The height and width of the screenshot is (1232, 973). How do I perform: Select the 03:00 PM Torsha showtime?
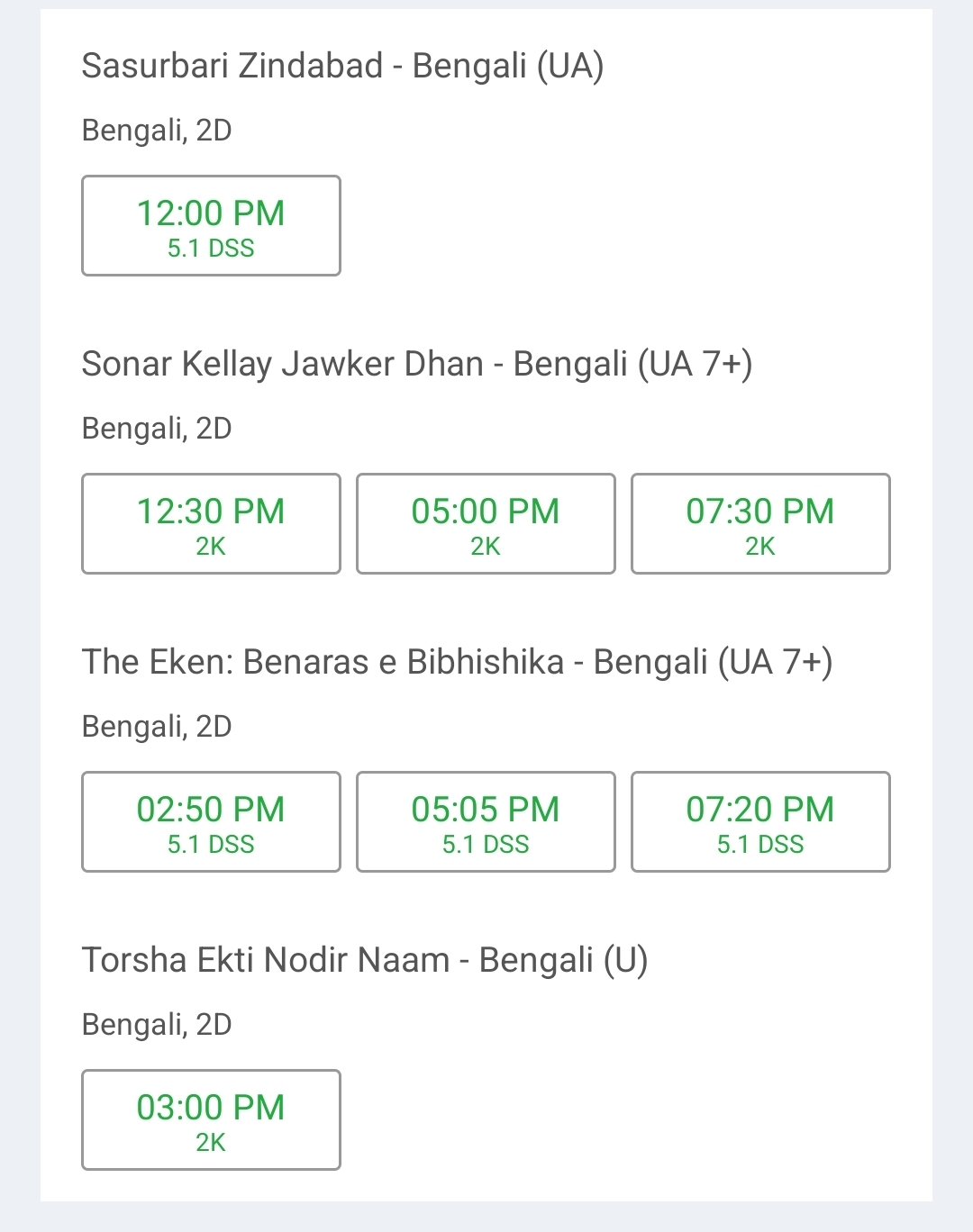tap(211, 1119)
